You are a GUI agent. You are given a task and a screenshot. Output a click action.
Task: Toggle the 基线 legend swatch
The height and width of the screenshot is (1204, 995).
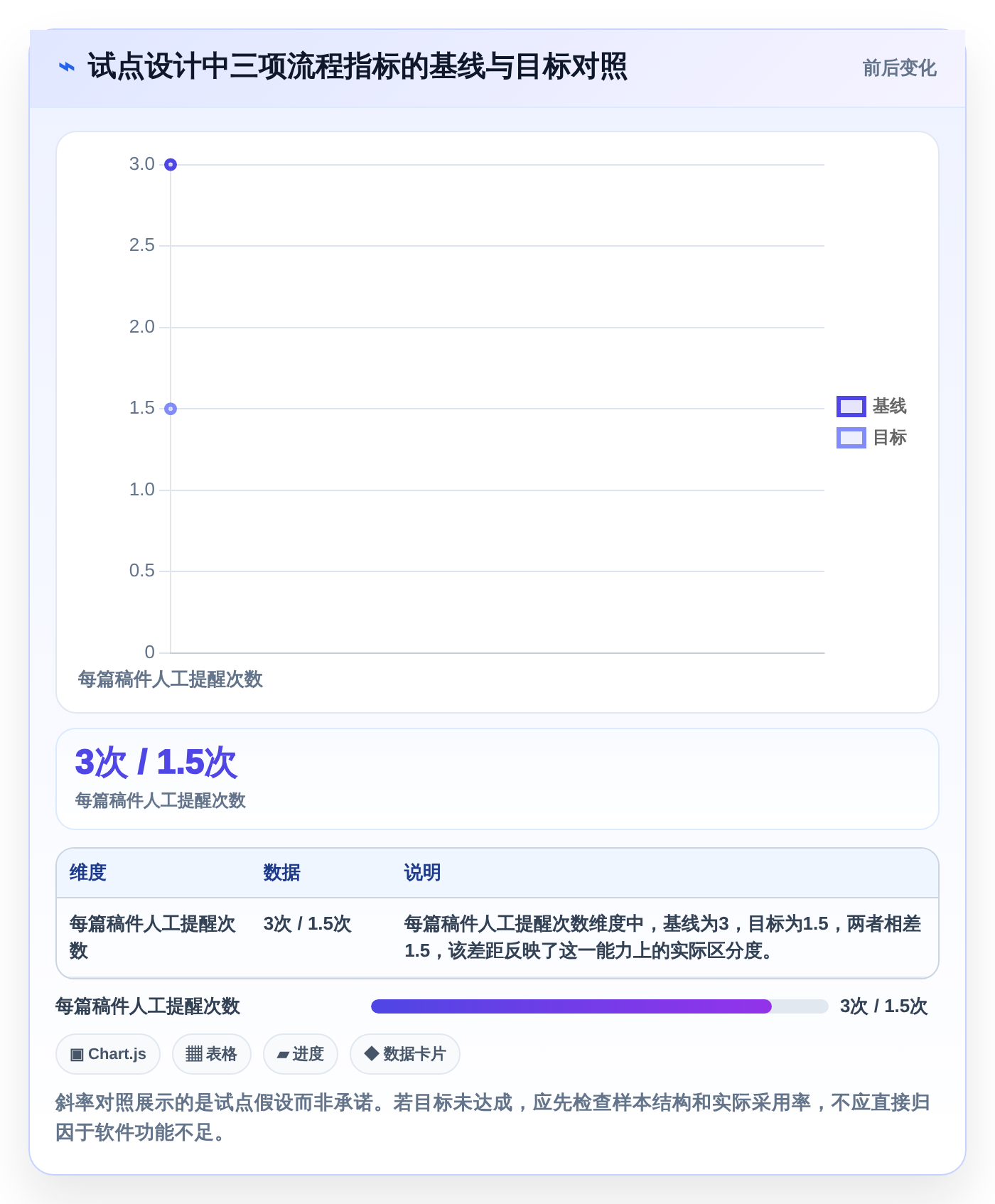851,407
